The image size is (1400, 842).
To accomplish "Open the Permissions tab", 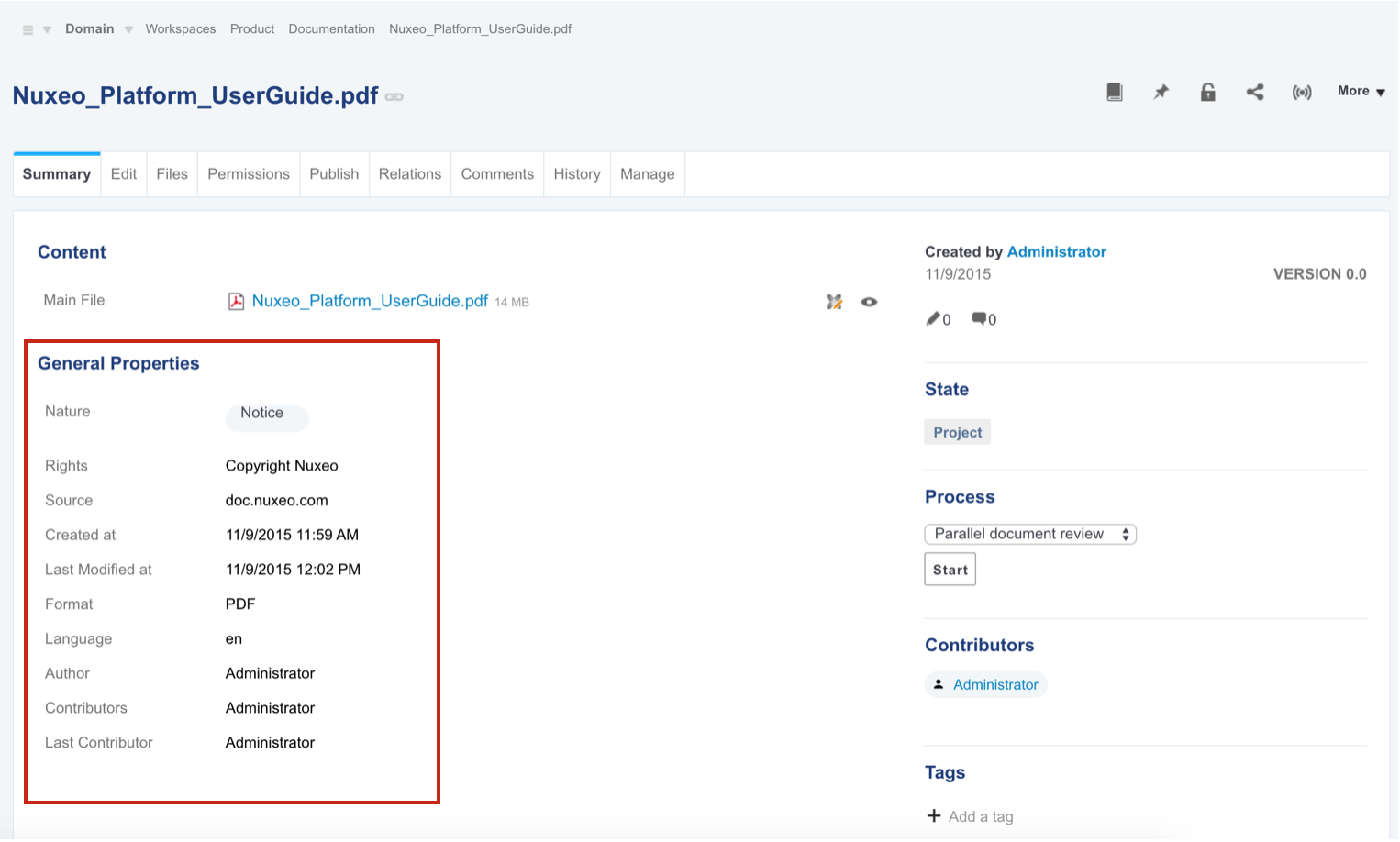I will (249, 174).
